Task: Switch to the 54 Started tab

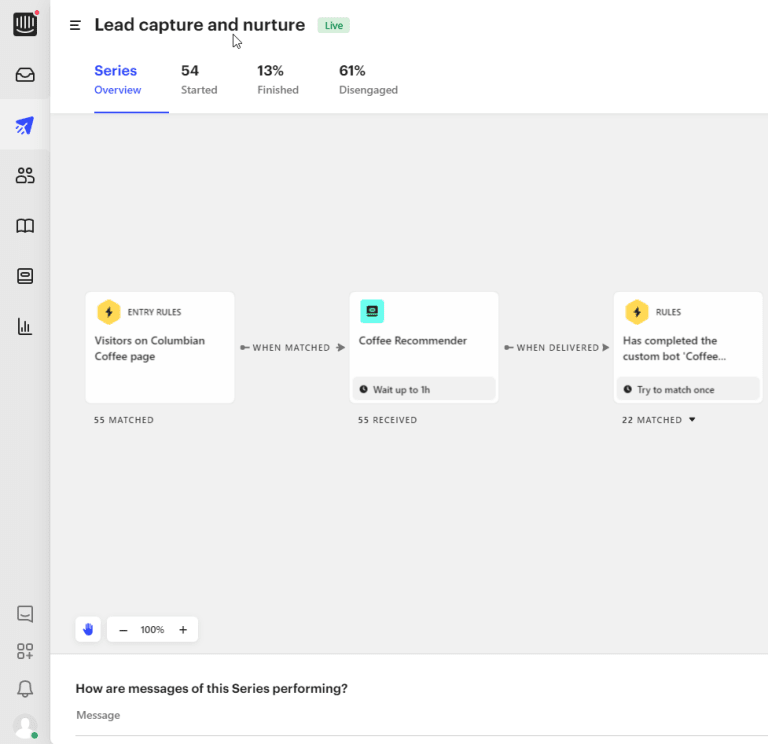Action: pos(198,79)
